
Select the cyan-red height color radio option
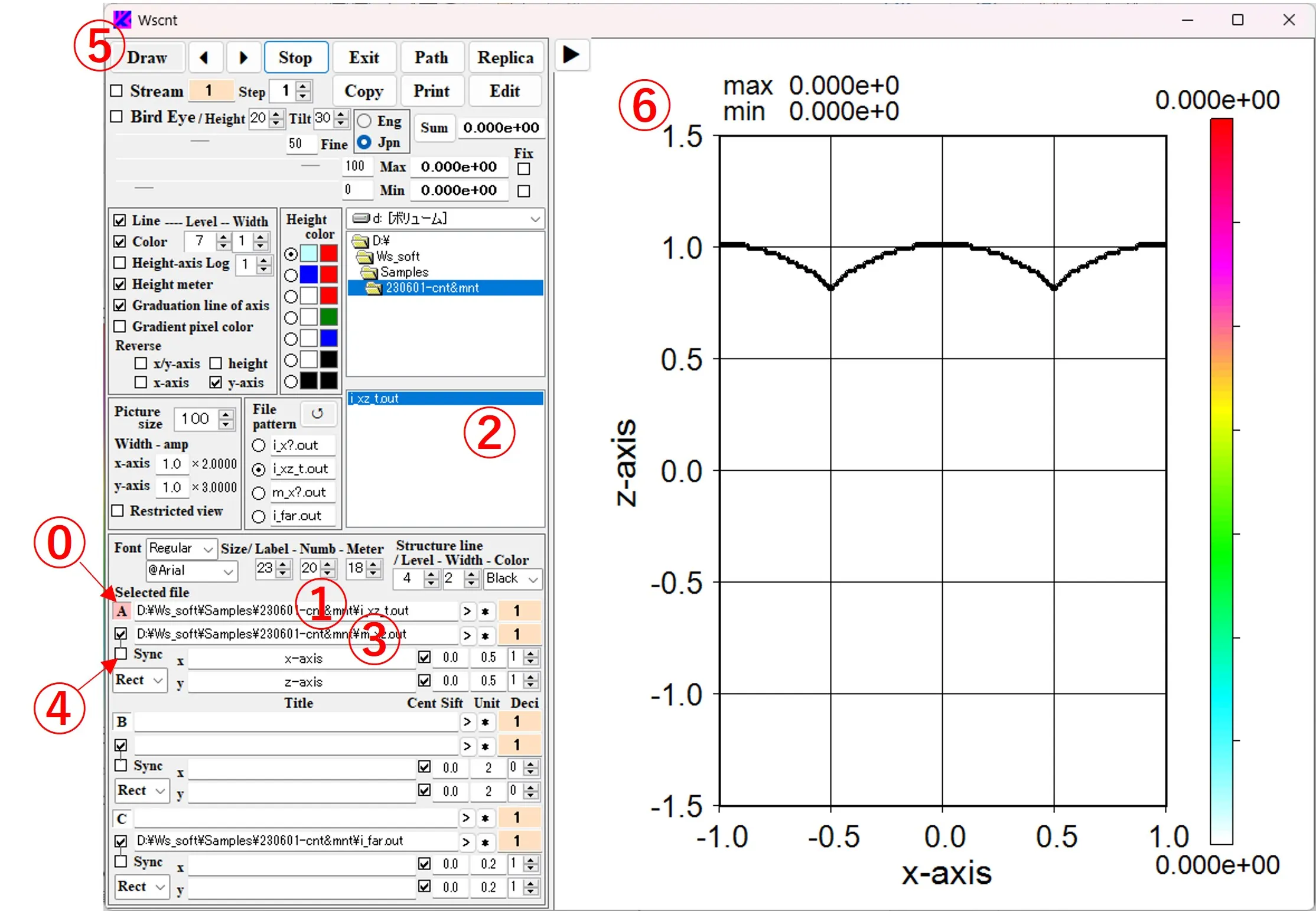[291, 254]
